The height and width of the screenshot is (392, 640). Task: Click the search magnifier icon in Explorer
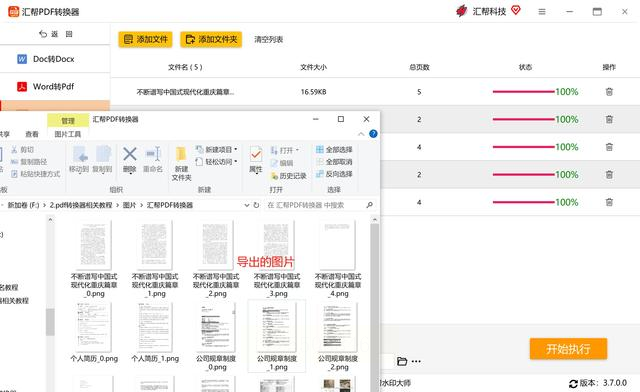(x=370, y=205)
